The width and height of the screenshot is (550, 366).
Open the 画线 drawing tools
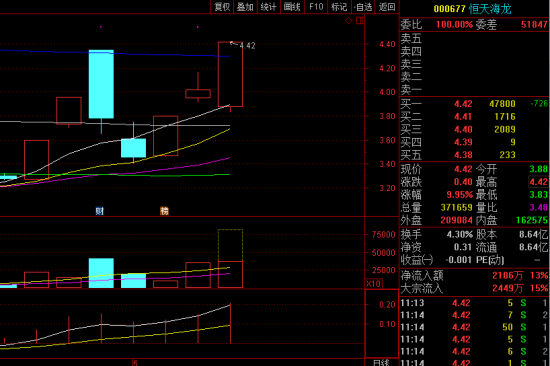click(x=292, y=7)
